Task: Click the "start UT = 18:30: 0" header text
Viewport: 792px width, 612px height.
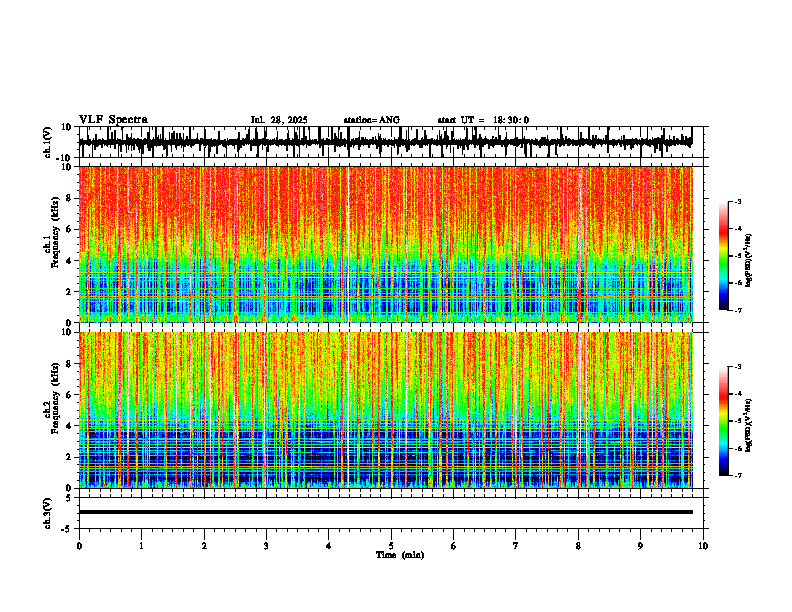Action: pyautogui.click(x=483, y=120)
